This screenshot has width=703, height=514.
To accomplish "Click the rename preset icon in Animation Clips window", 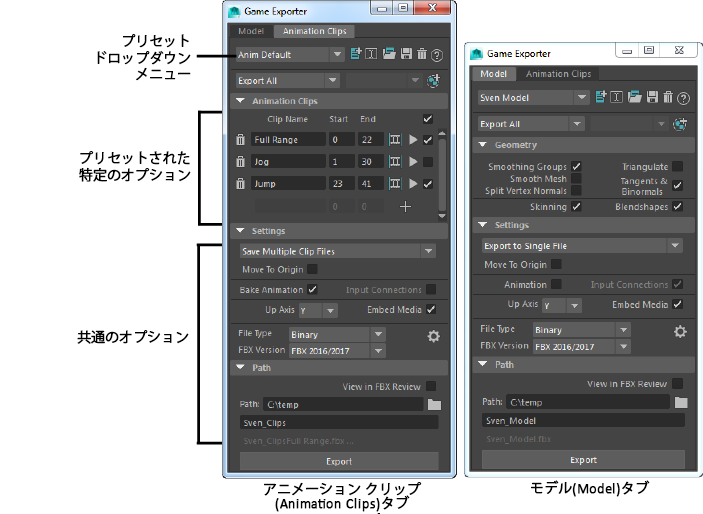I will point(372,54).
